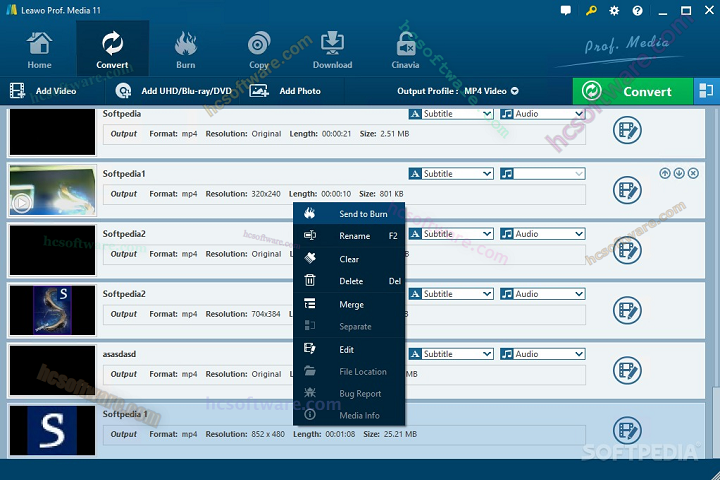
Task: Open Subtitle dropdown for Softpedia1 row
Action: click(451, 174)
